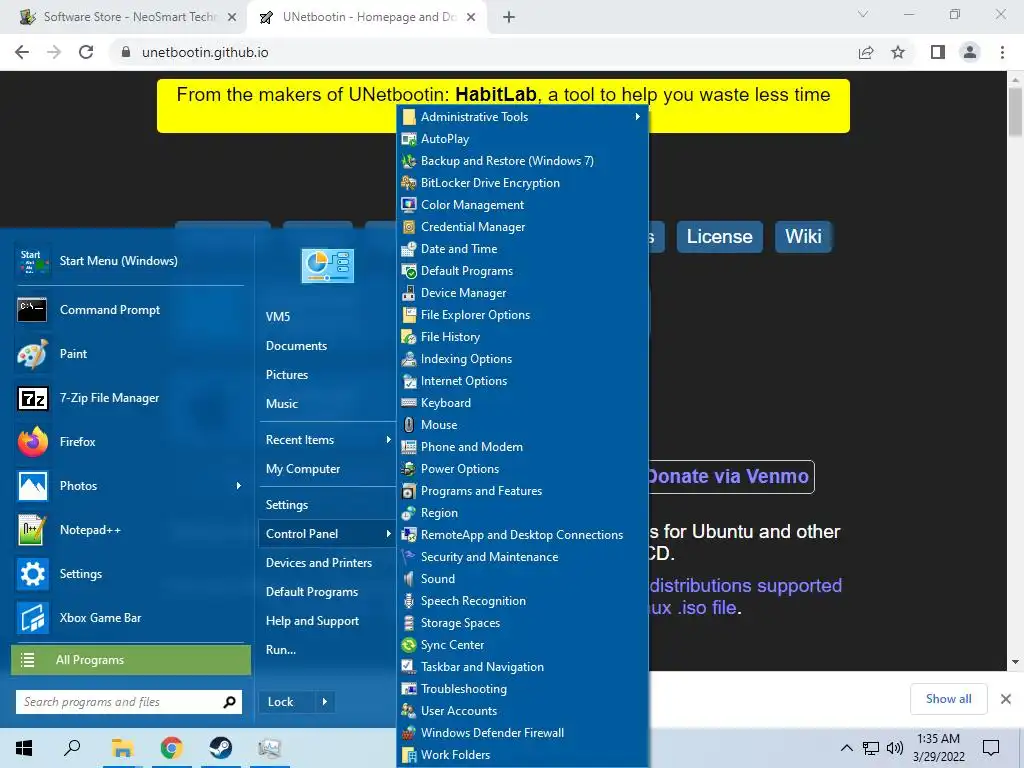The width and height of the screenshot is (1024, 768).
Task: Open Pictures from the start menu
Action: [x=328, y=374]
